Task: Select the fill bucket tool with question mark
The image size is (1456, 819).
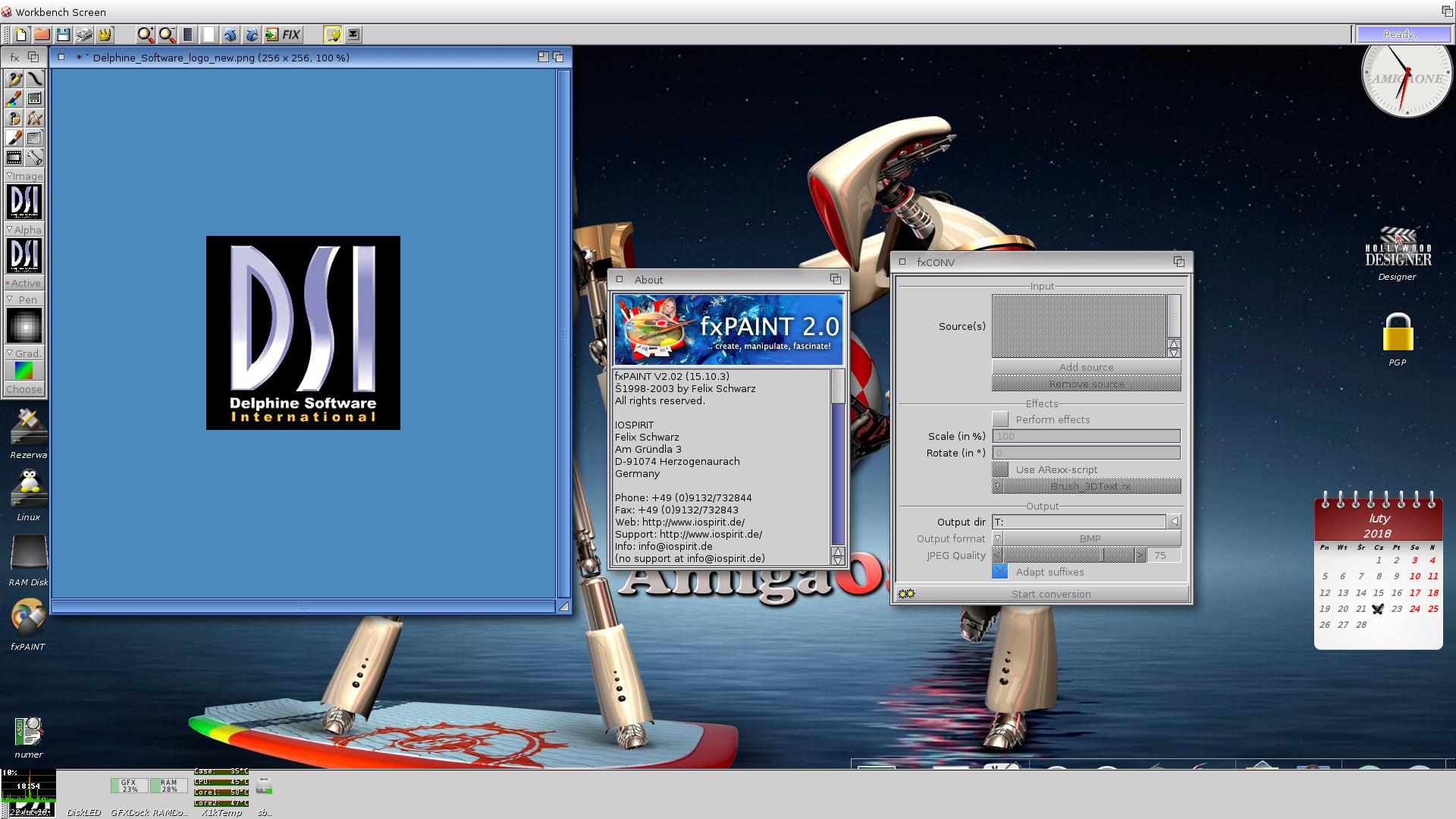Action: coord(14,118)
